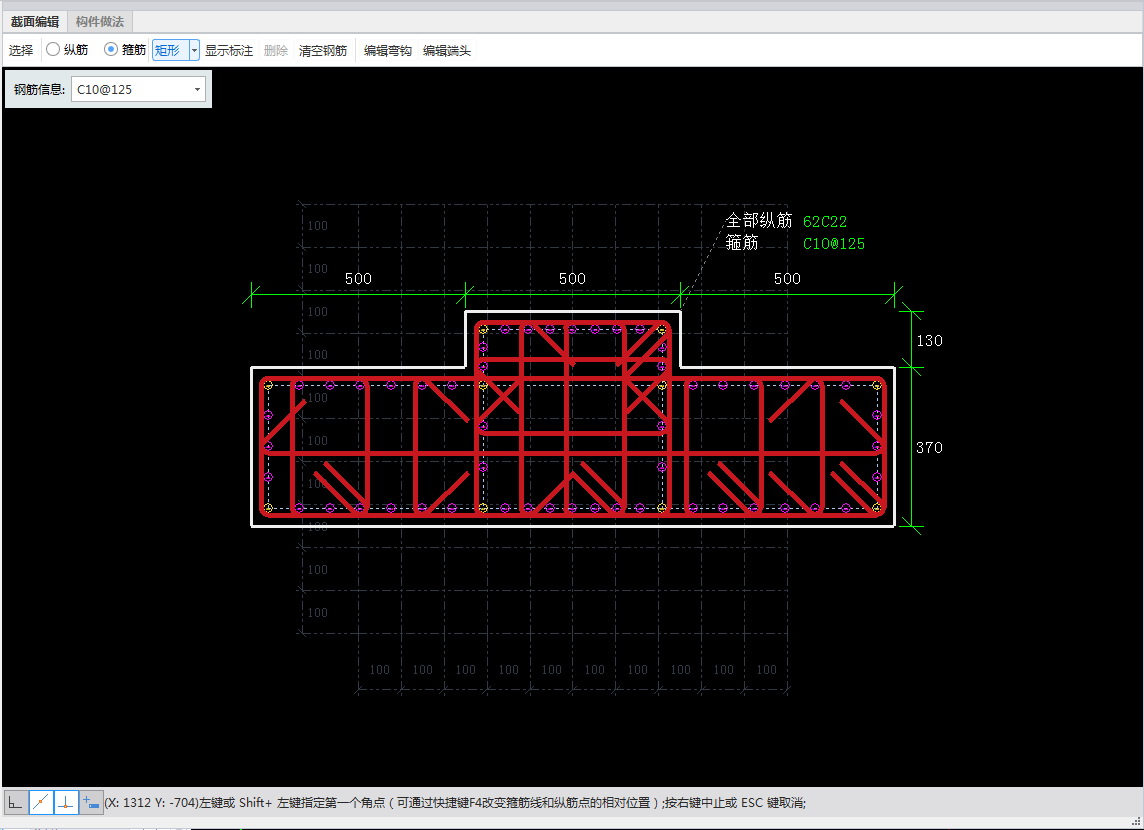
Task: Click the 全部纵筋 label in the drawing
Action: [x=759, y=220]
